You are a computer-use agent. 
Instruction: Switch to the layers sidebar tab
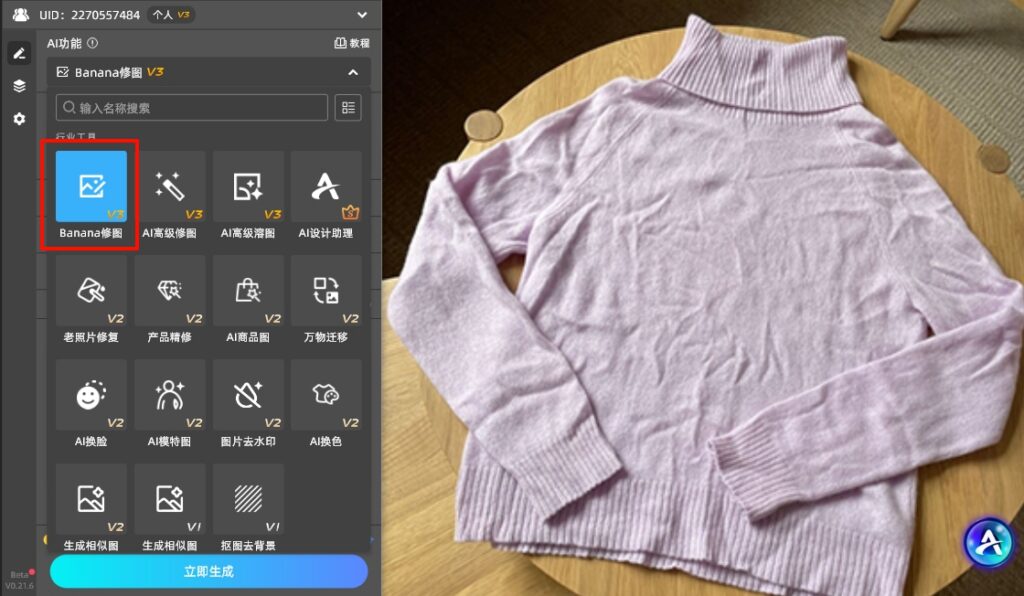(19, 86)
